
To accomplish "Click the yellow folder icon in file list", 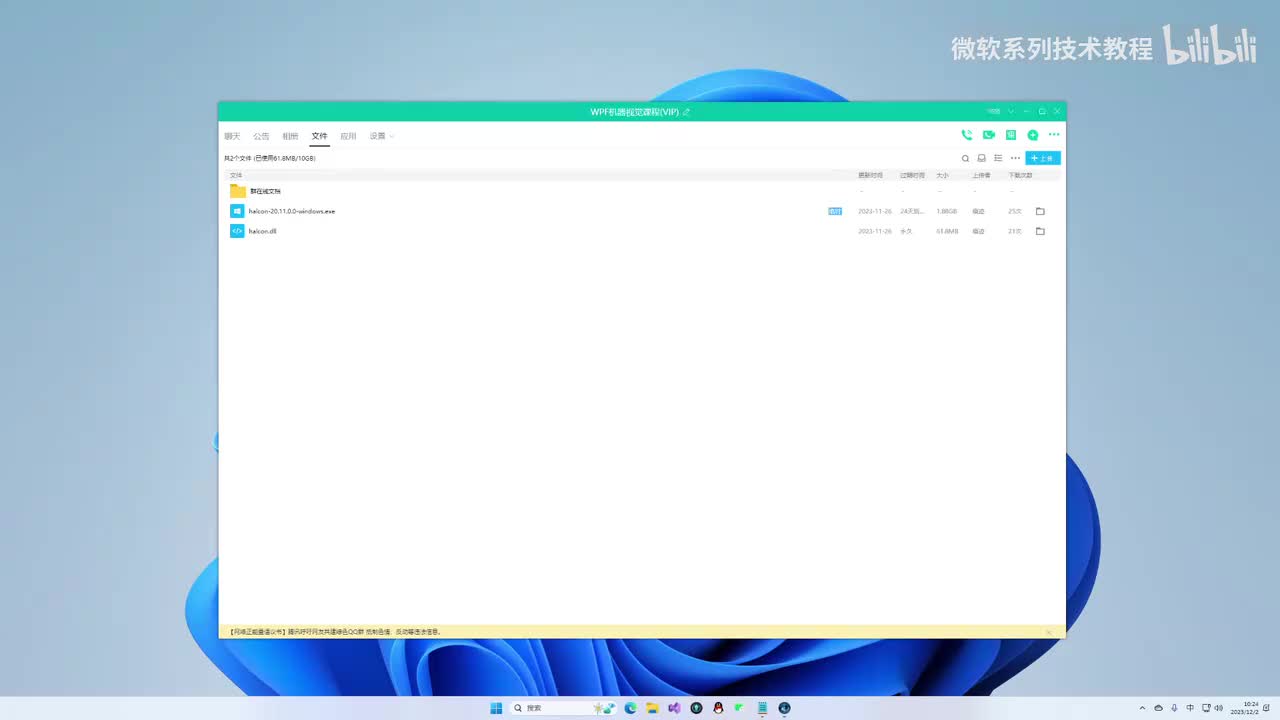I will tap(237, 191).
